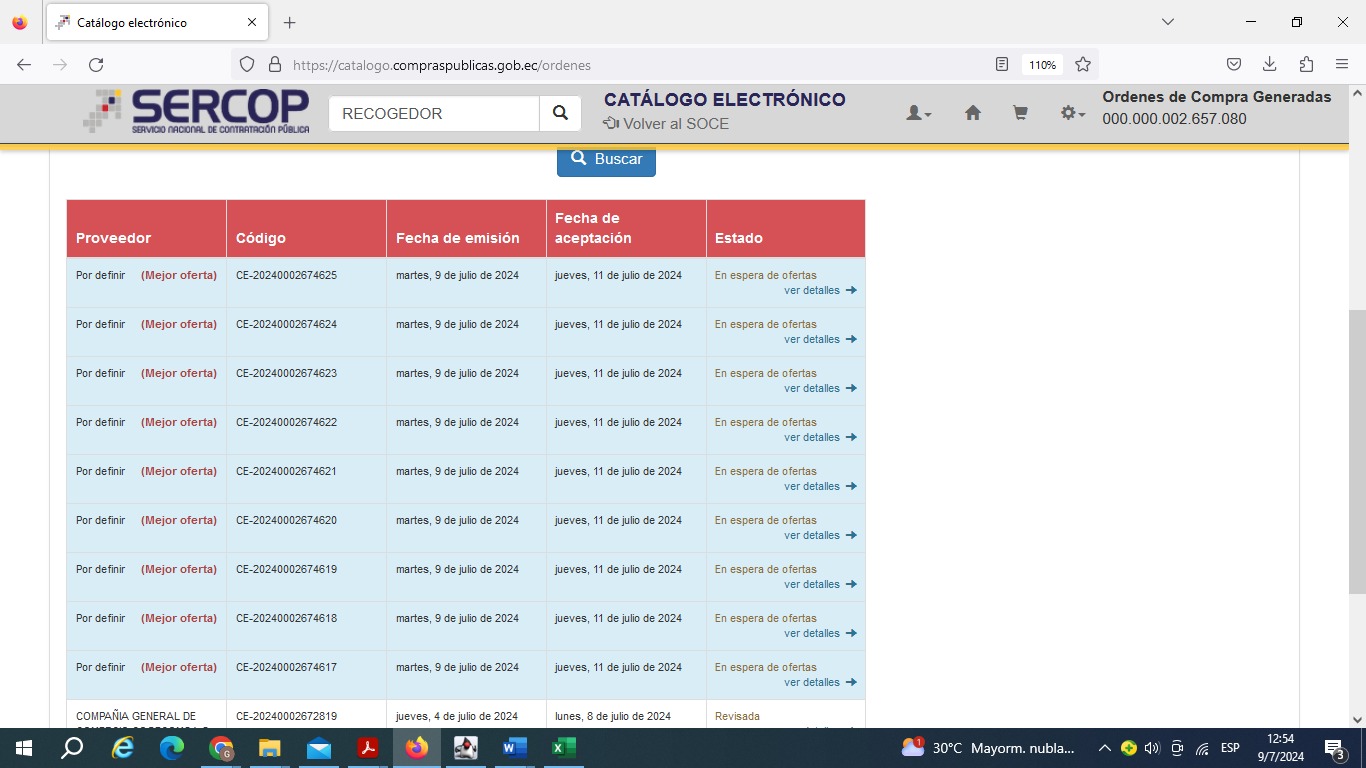1366x768 pixels.
Task: Click Volver al SOCE link
Action: [x=666, y=124]
